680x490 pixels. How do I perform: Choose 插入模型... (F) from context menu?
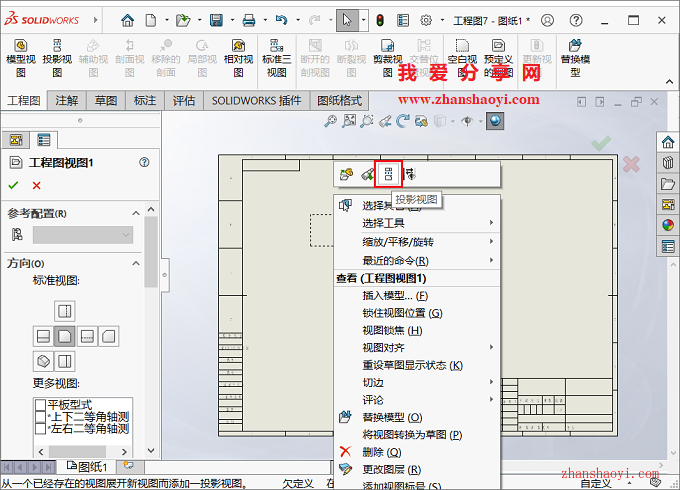point(417,295)
